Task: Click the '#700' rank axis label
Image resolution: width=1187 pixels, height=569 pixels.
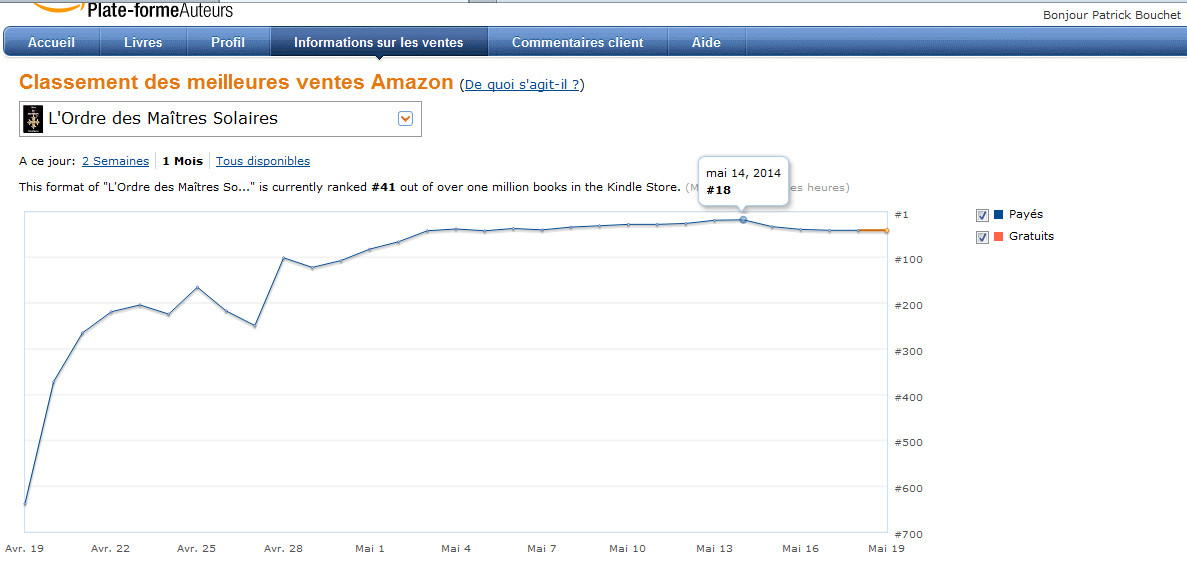Action: [x=907, y=534]
